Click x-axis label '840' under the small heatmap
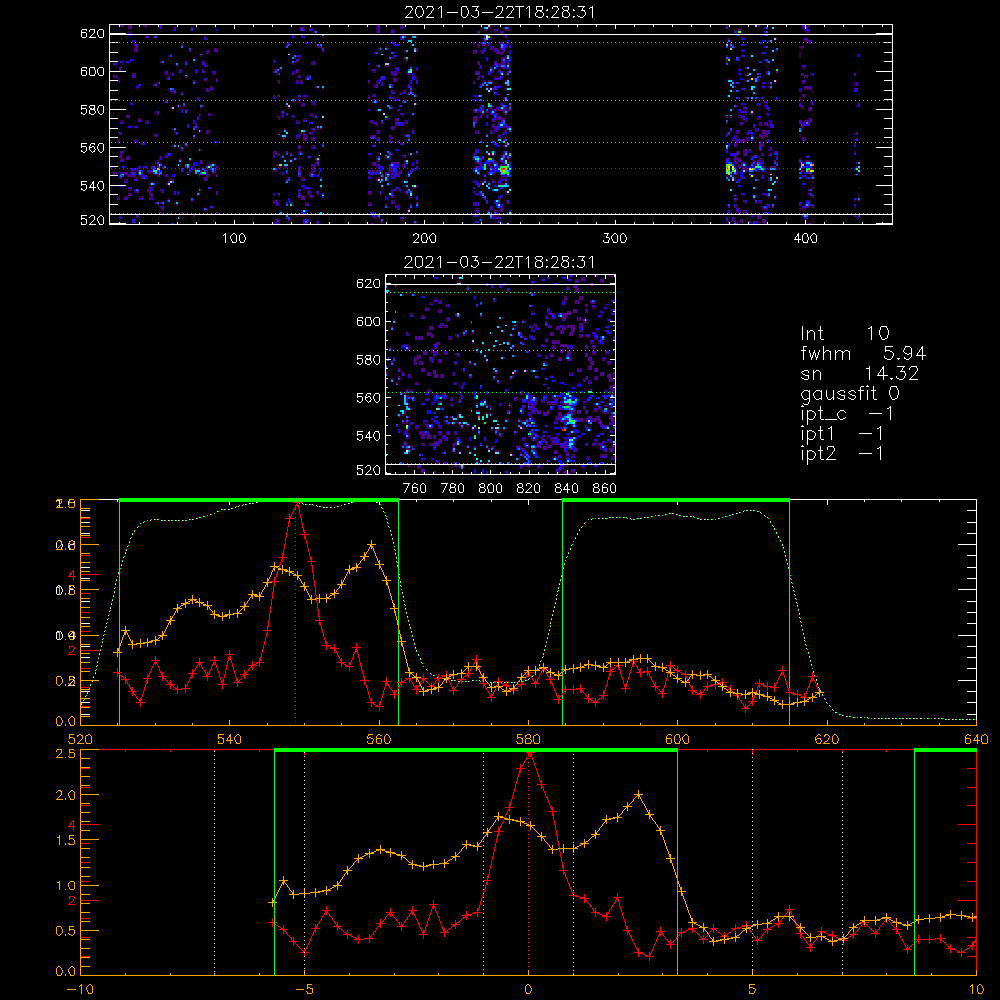Image resolution: width=1000 pixels, height=1000 pixels. pyautogui.click(x=566, y=489)
